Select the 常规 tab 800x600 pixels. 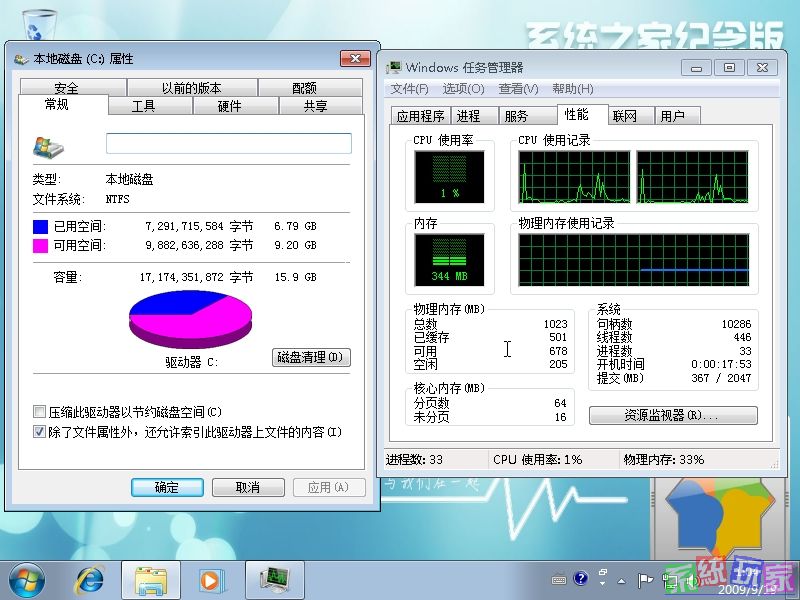63,105
